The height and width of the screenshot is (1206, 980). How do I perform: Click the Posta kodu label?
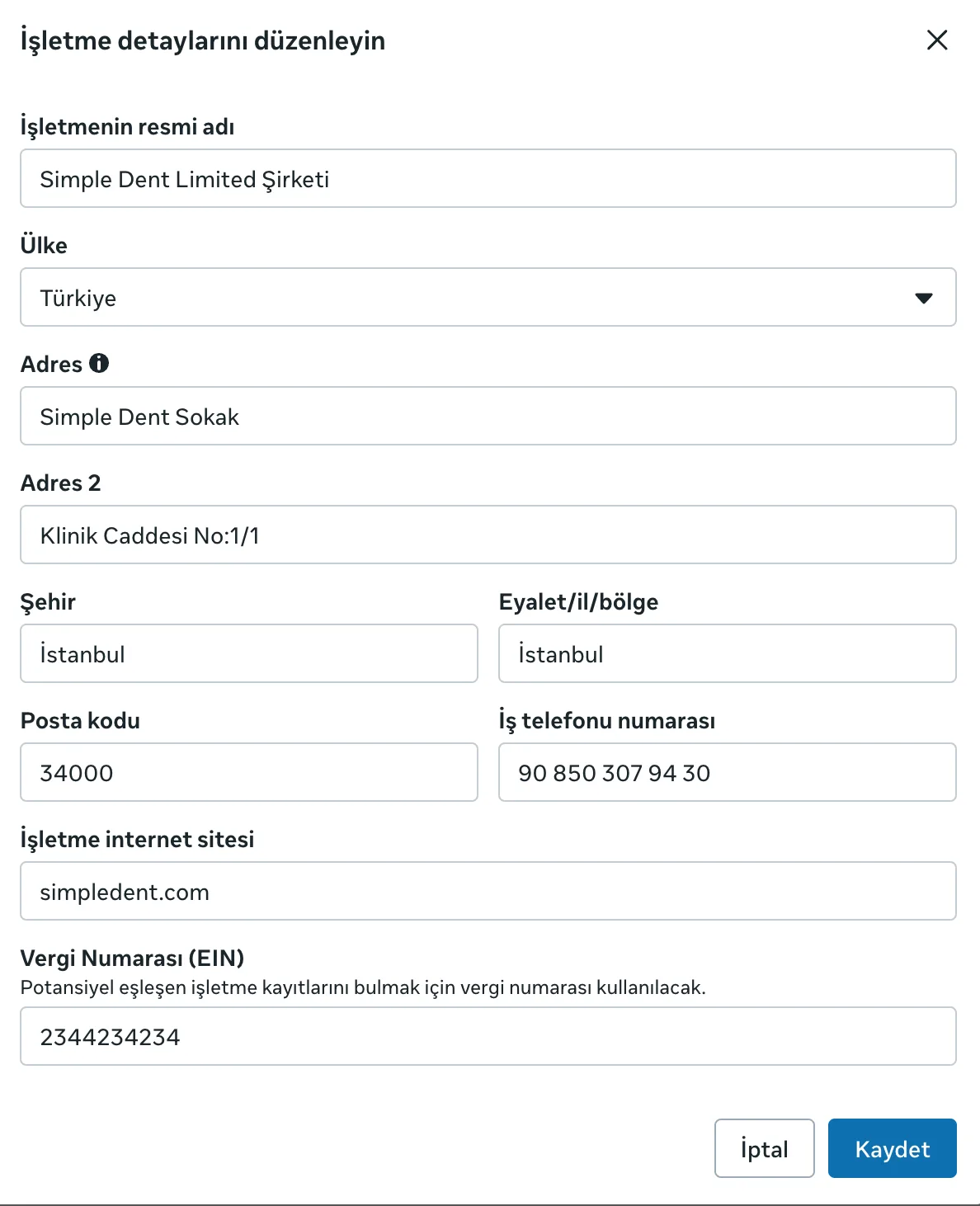pos(80,720)
